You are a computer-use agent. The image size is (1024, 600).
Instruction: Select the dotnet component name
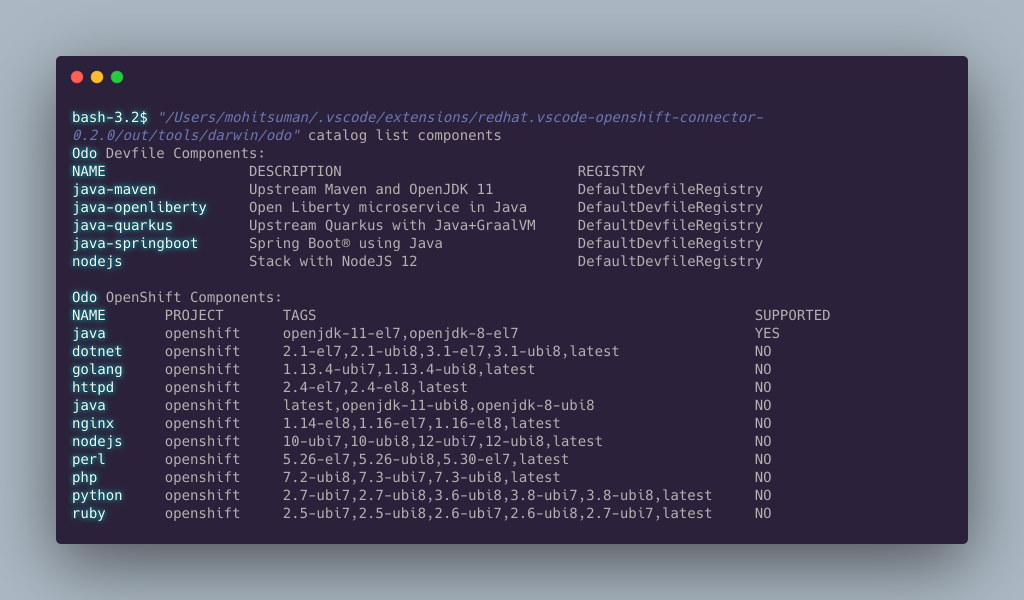pos(97,351)
